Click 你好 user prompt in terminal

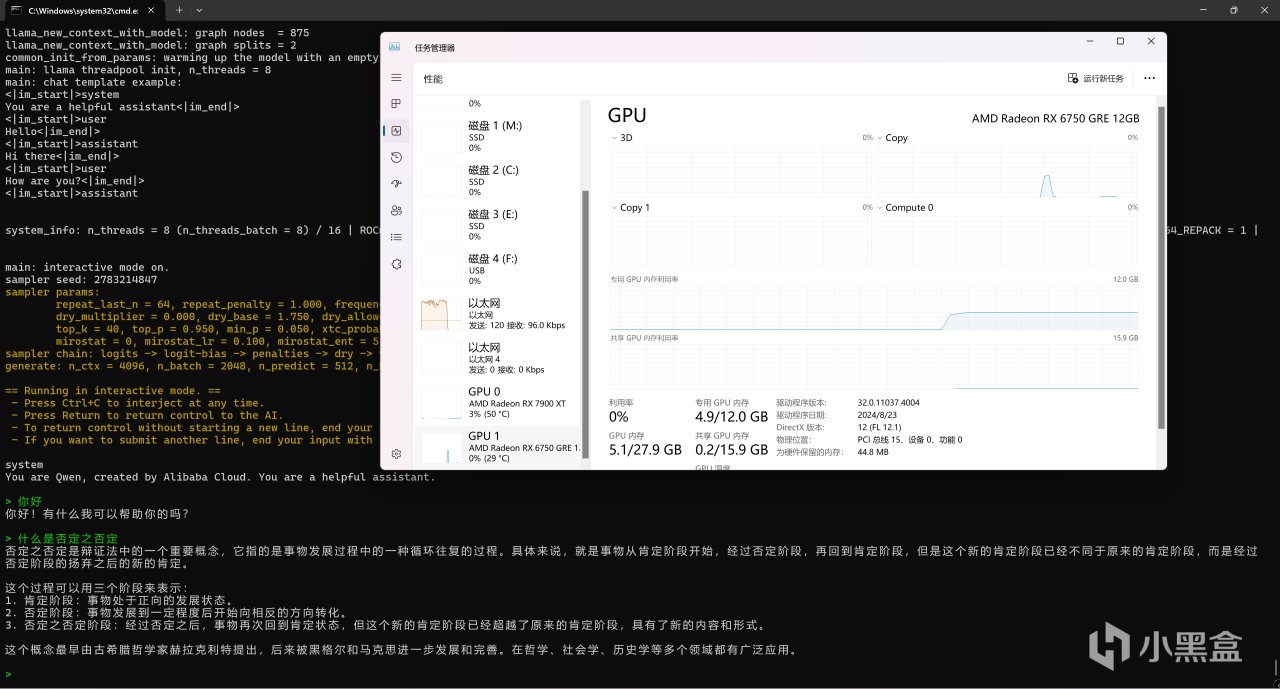(30, 501)
